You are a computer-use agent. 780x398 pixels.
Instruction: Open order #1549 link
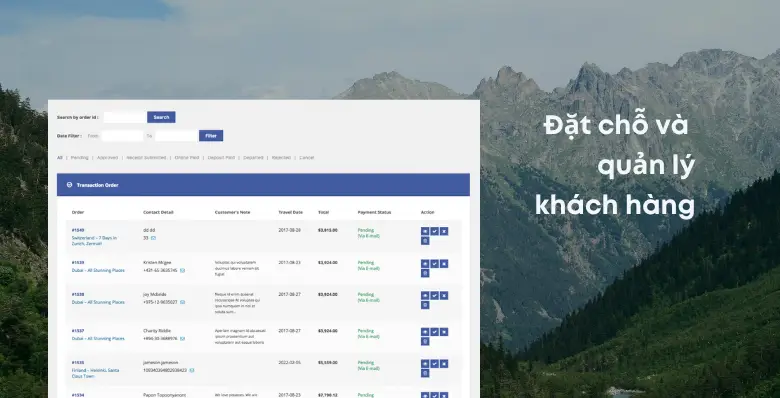(x=78, y=230)
